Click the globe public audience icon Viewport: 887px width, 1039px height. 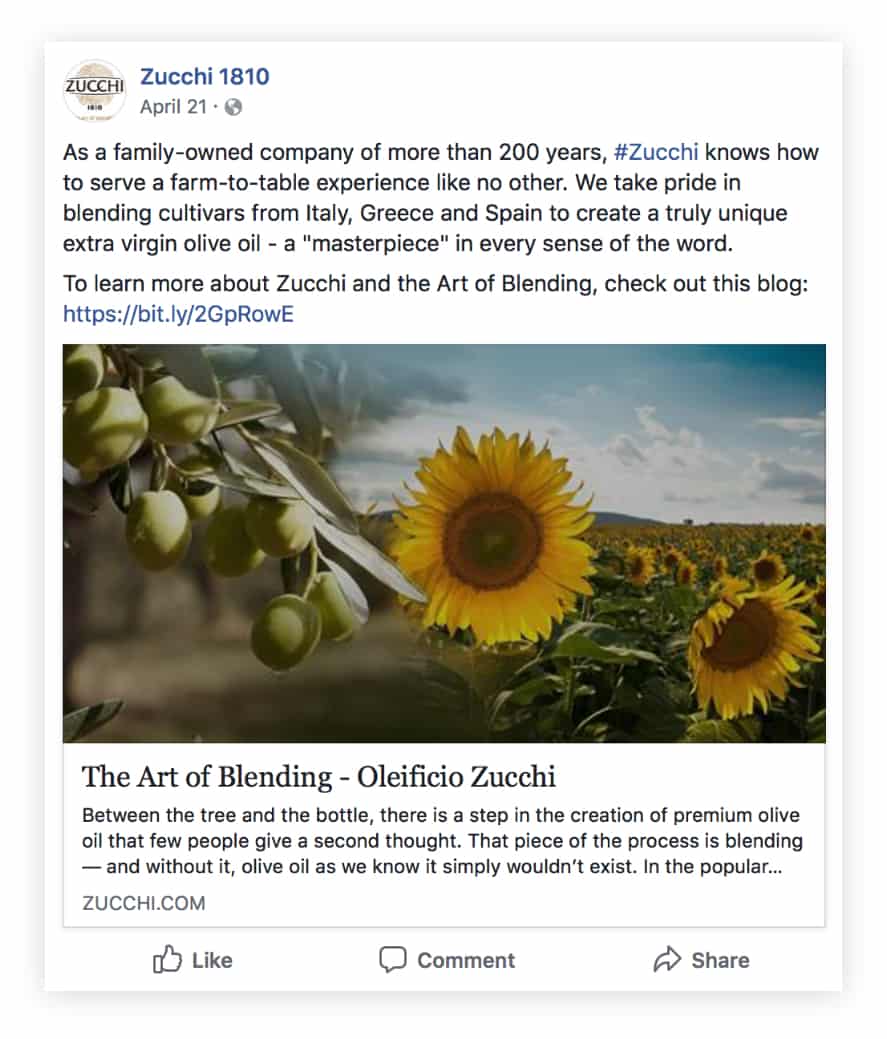pos(234,106)
